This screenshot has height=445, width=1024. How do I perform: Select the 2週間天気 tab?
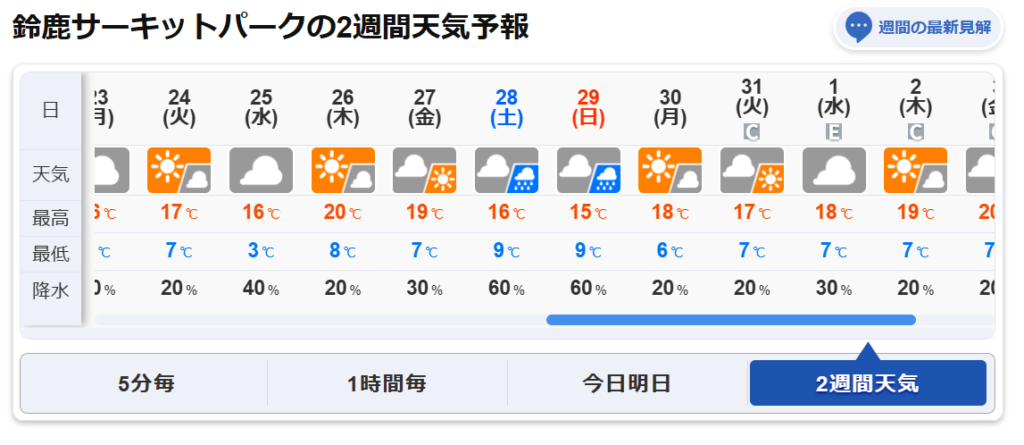click(867, 383)
